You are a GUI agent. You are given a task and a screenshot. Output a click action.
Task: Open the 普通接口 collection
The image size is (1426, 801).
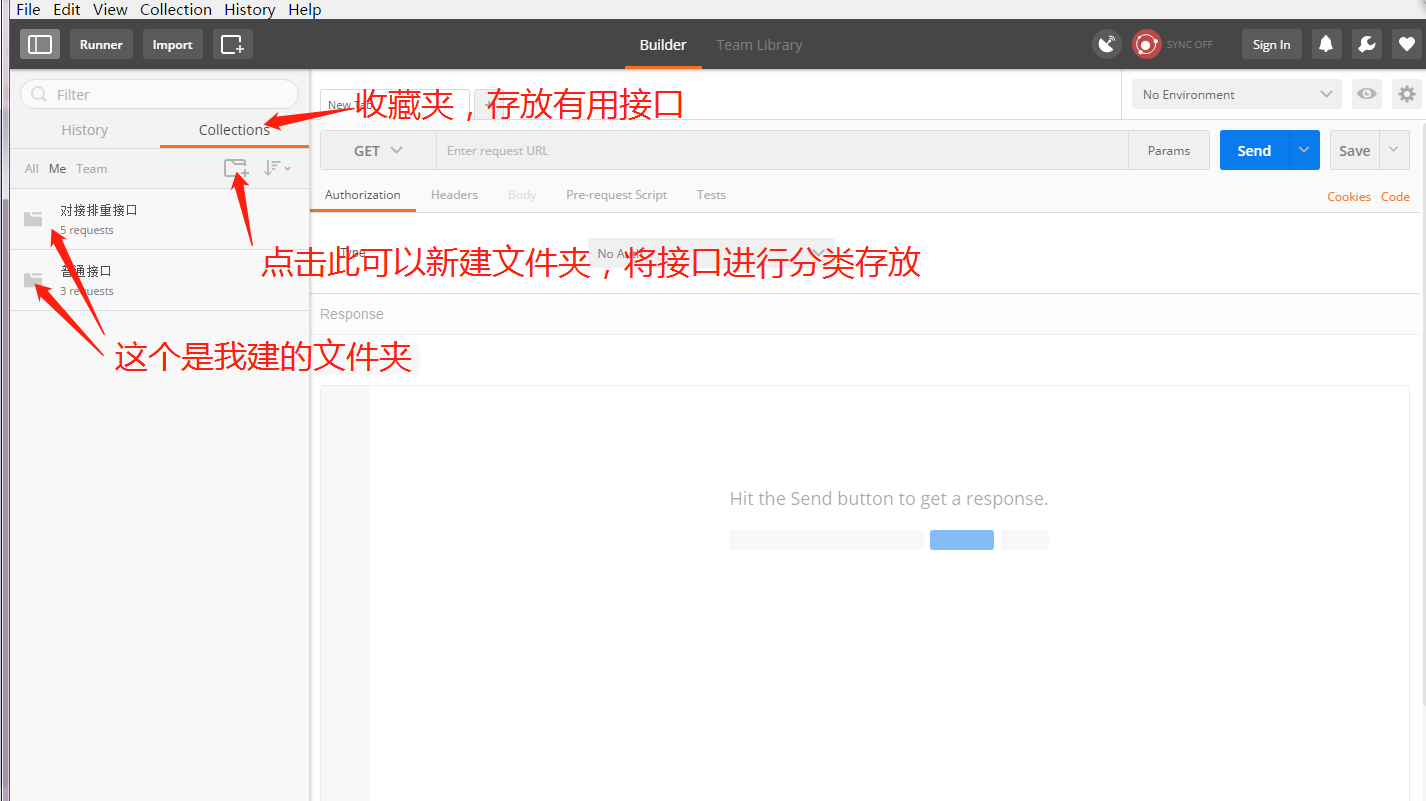[x=159, y=280]
